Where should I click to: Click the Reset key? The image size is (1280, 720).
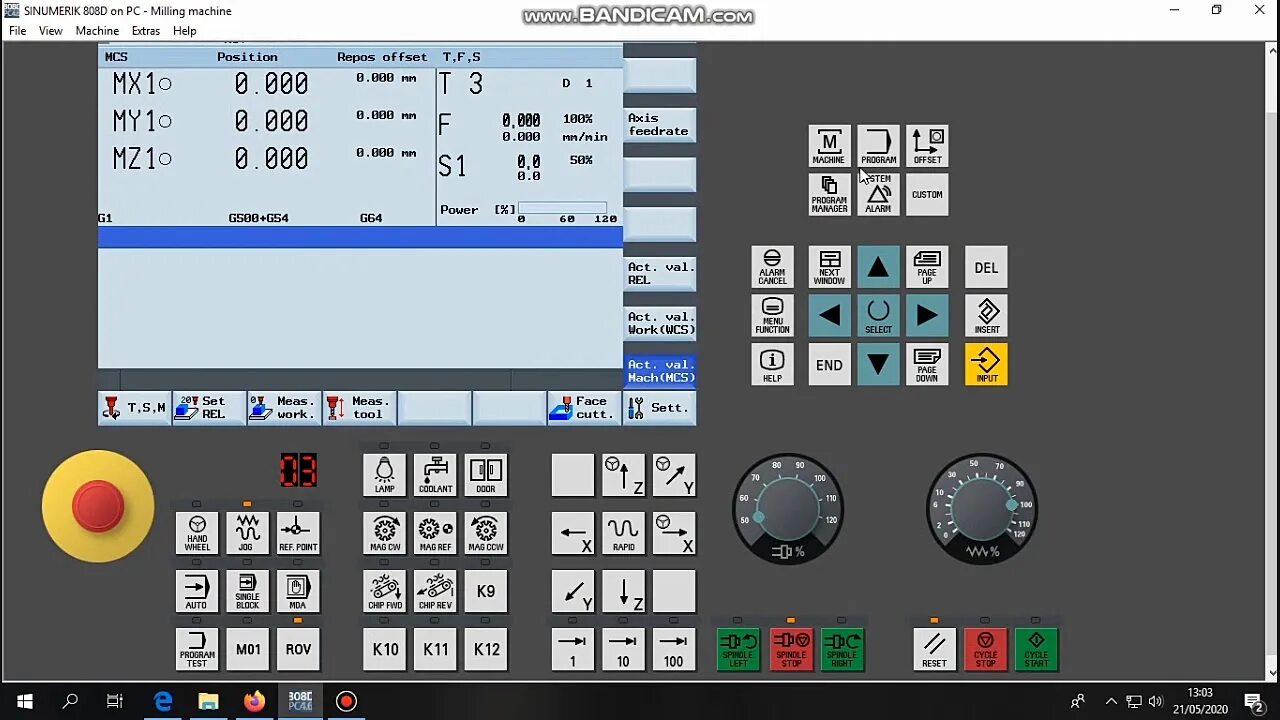(934, 649)
